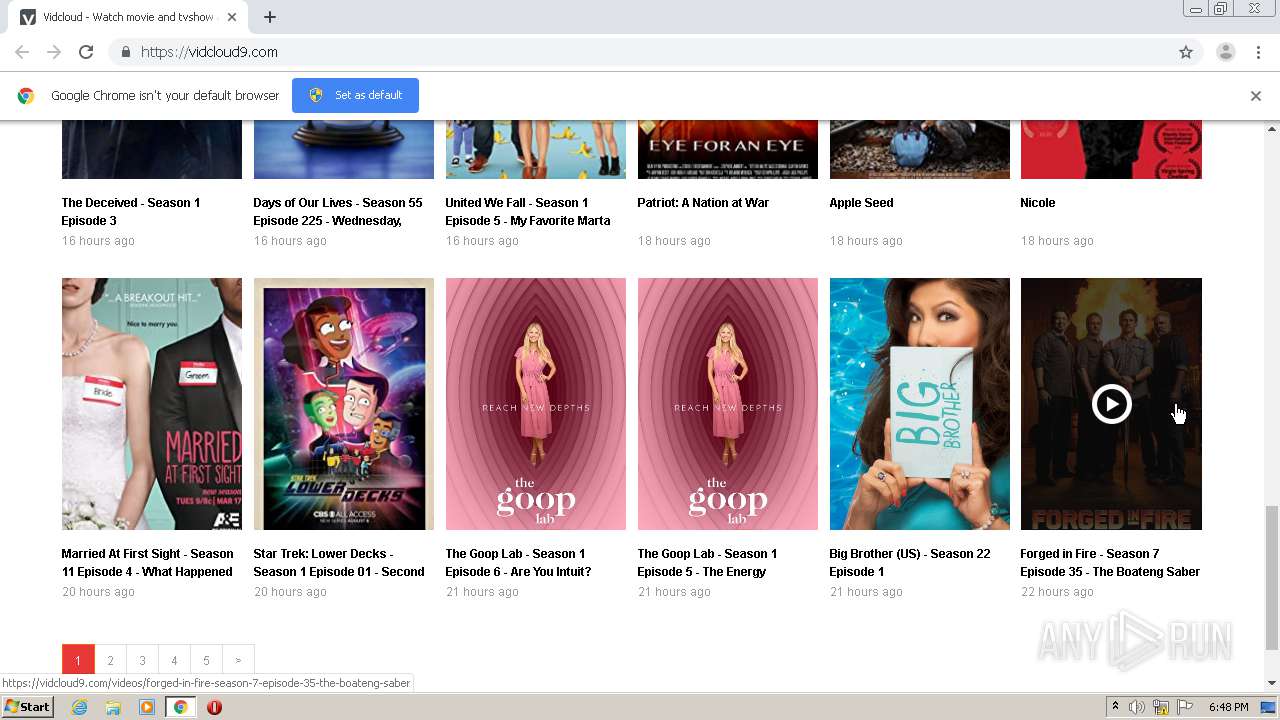Screen dimensions: 1280x720
Task: Open Star Trek Lower Decks title link
Action: tap(339, 563)
